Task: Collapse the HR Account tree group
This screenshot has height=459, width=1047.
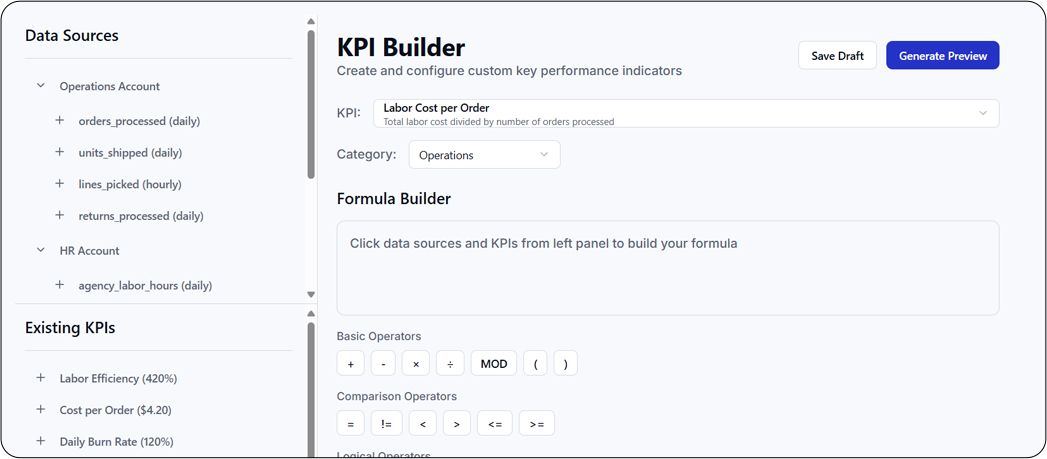Action: 41,250
